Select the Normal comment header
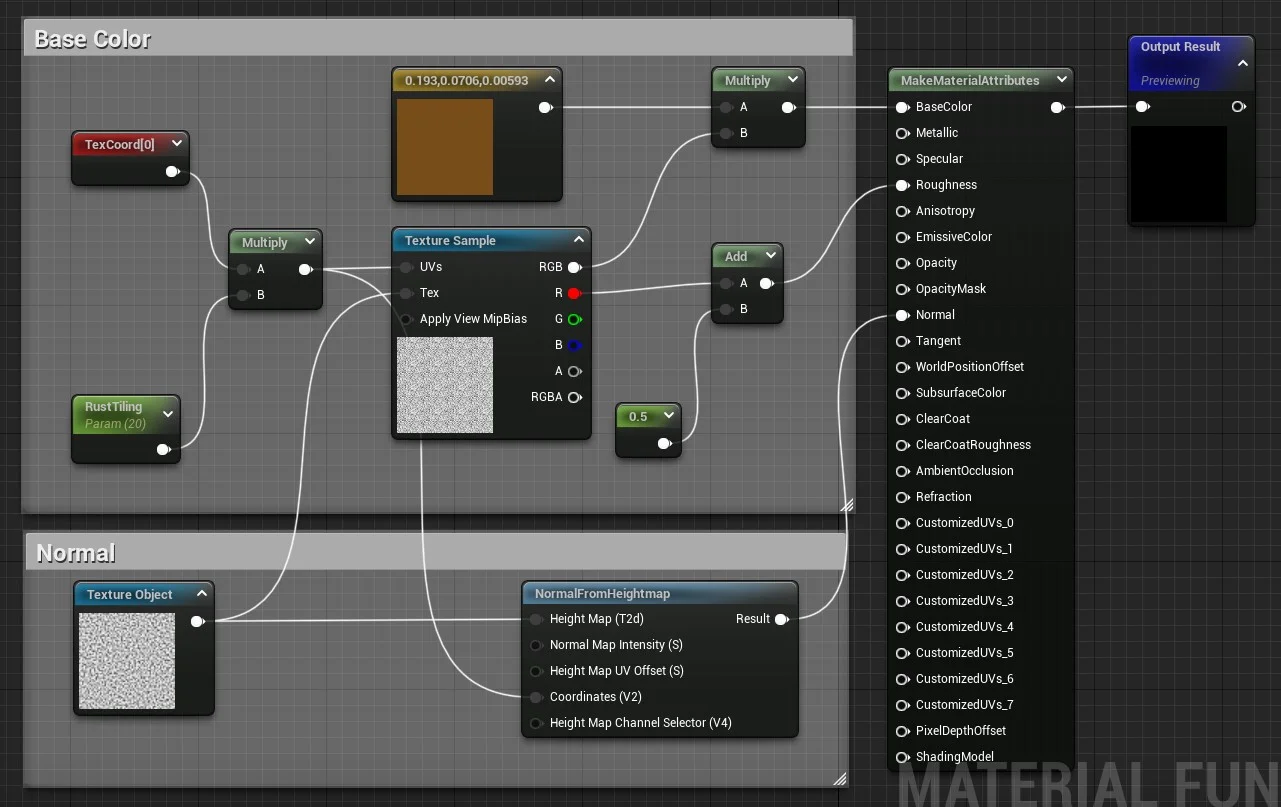The height and width of the screenshot is (807, 1281). click(x=434, y=552)
